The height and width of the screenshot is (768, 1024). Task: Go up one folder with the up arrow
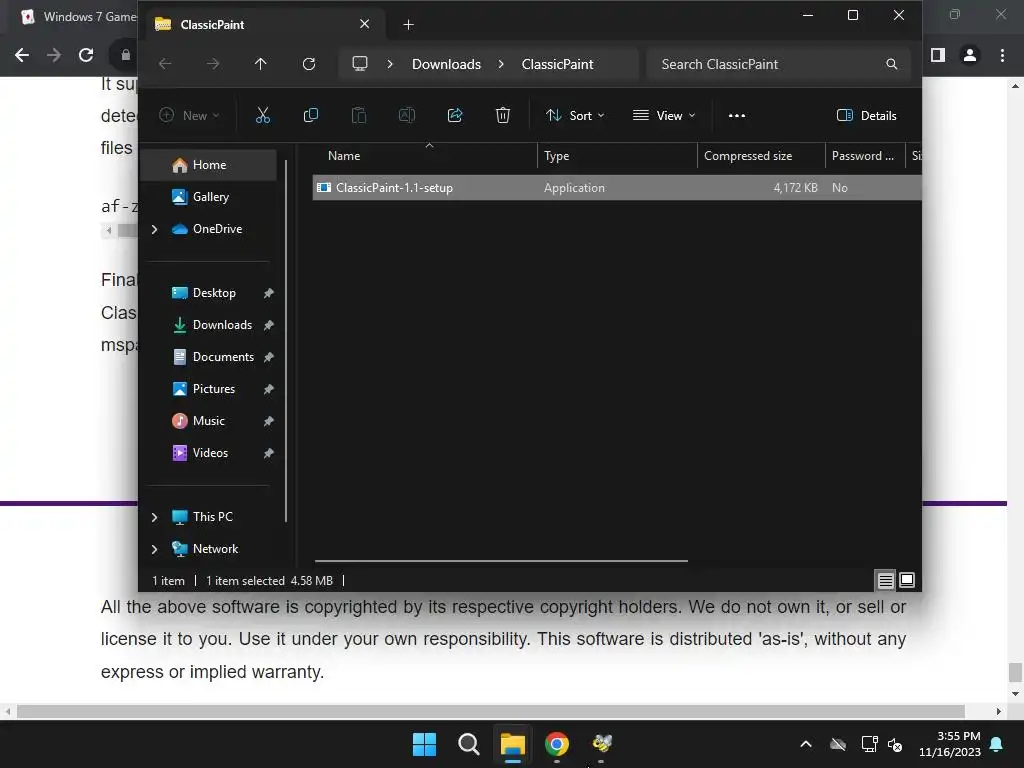(261, 64)
